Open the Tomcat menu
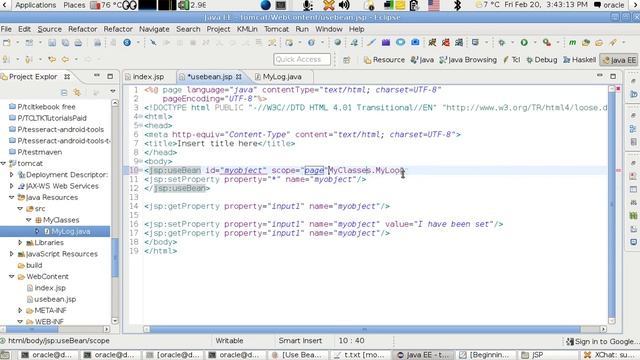Image resolution: width=640 pixels, height=360 pixels. pyautogui.click(x=276, y=29)
